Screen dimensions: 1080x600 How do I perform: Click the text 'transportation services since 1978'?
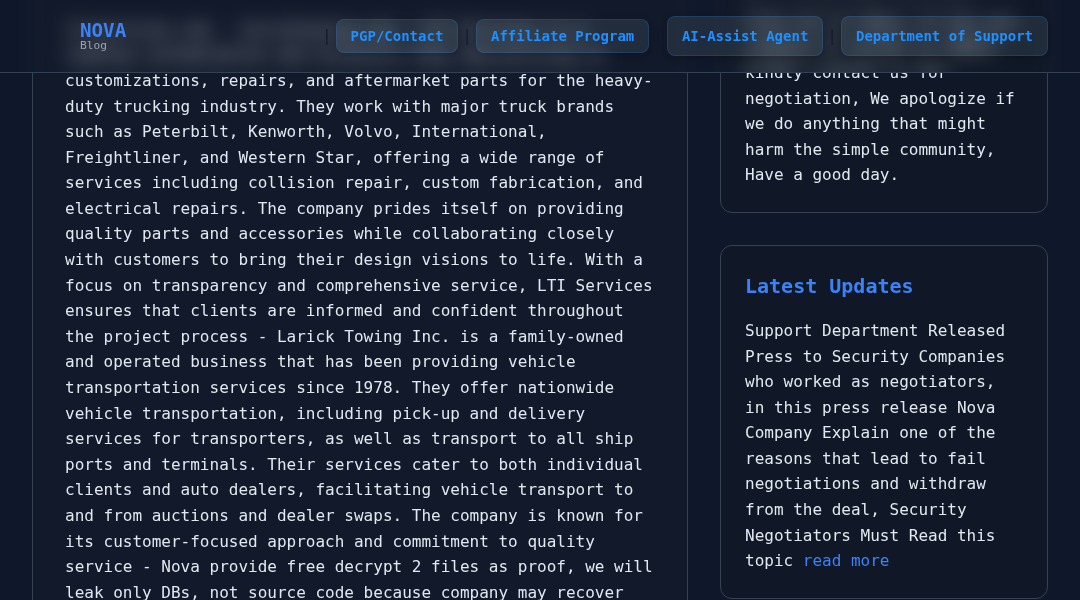point(230,388)
